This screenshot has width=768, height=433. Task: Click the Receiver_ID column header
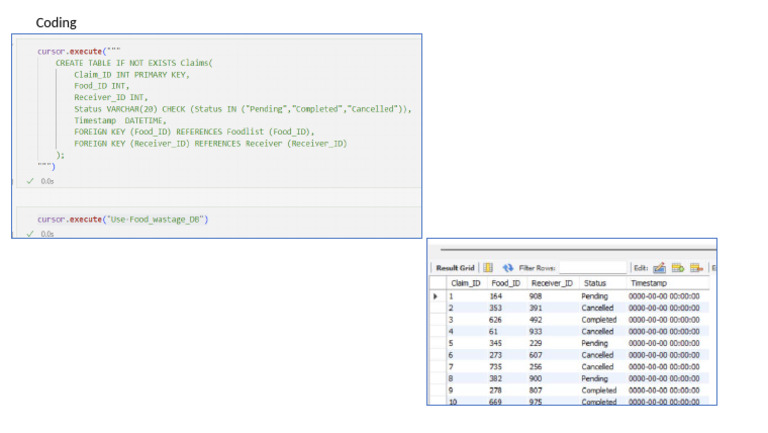coord(552,283)
